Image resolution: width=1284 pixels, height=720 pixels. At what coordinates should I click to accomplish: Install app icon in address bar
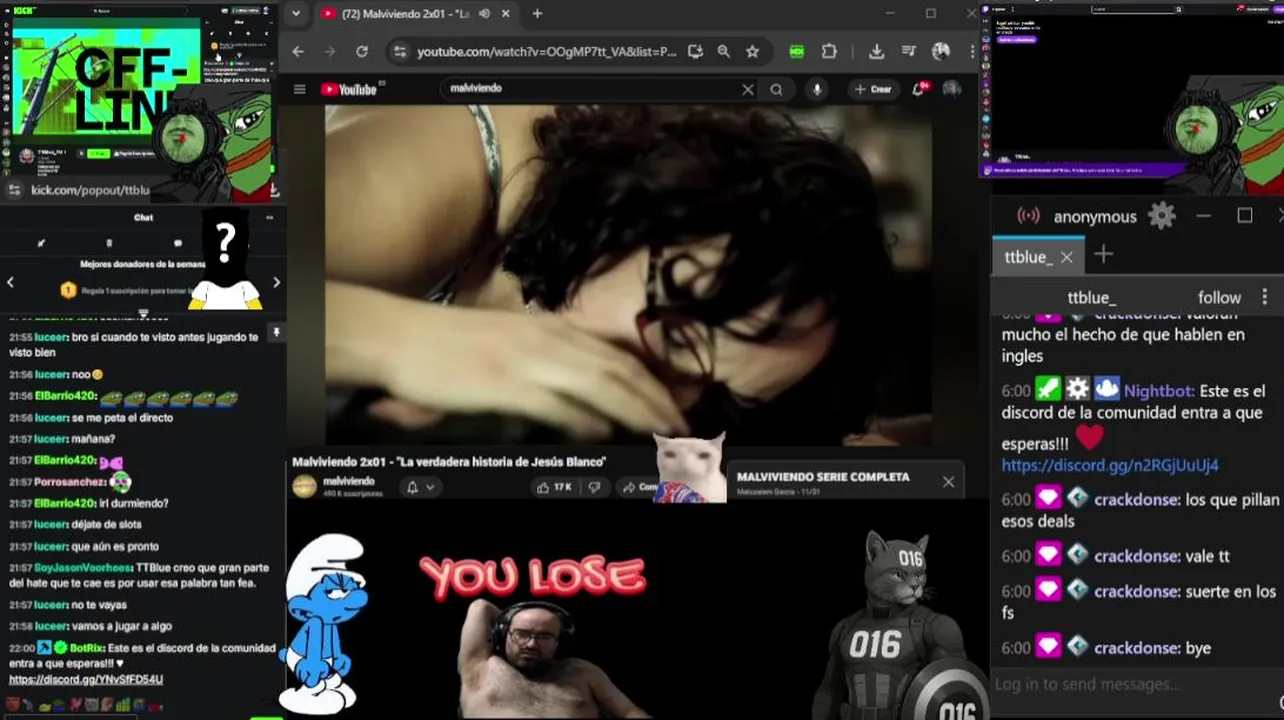coord(695,51)
